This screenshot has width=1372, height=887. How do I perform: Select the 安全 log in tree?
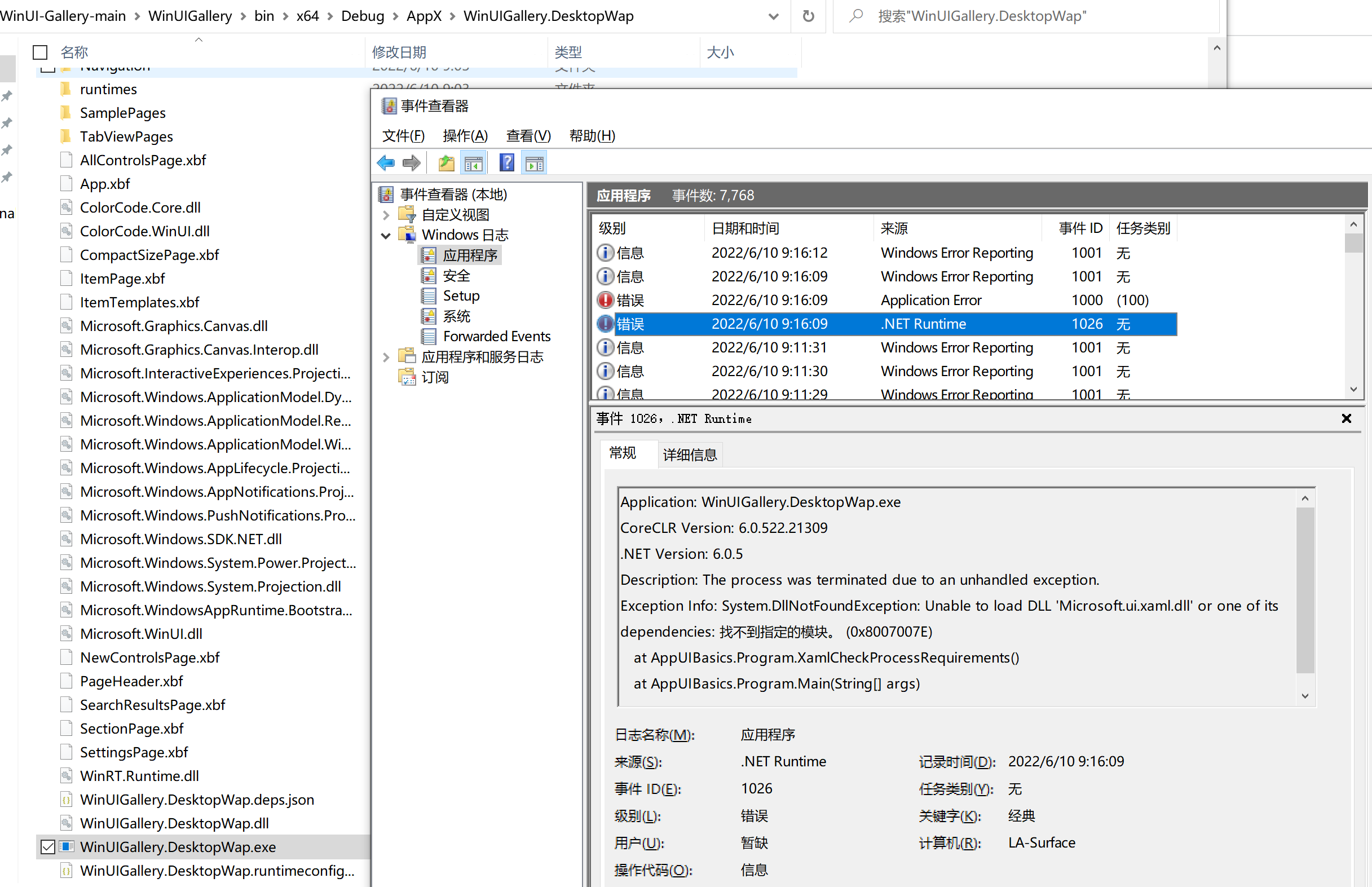[x=456, y=276]
